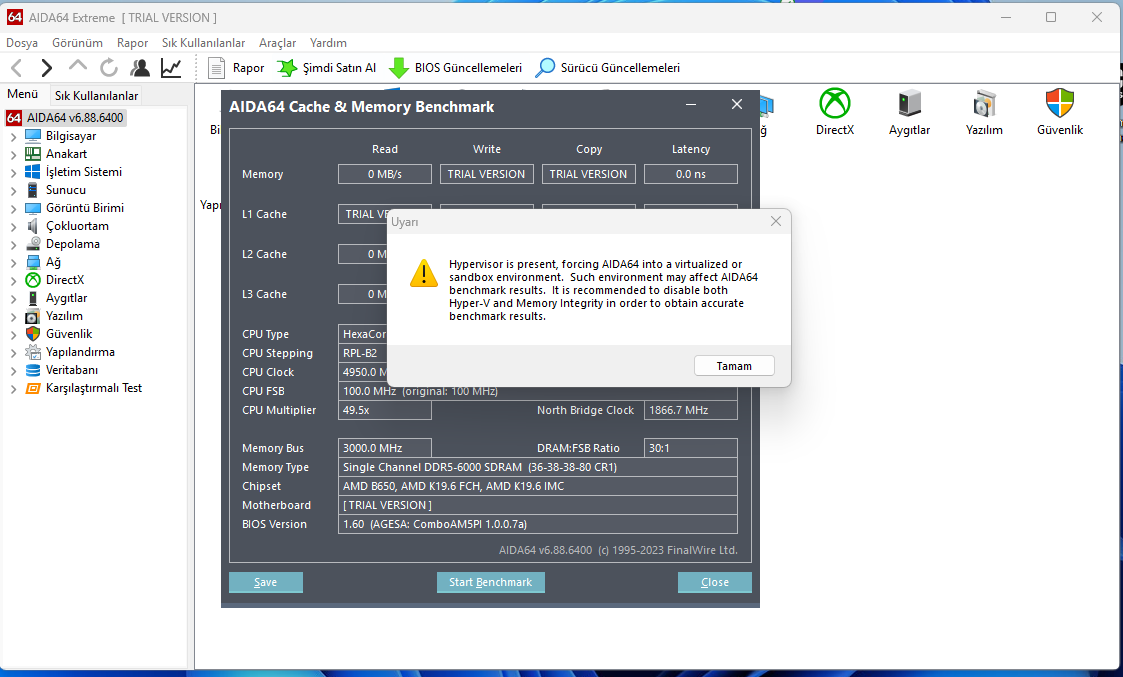Click the Veritabanı database icon in tree

point(33,370)
